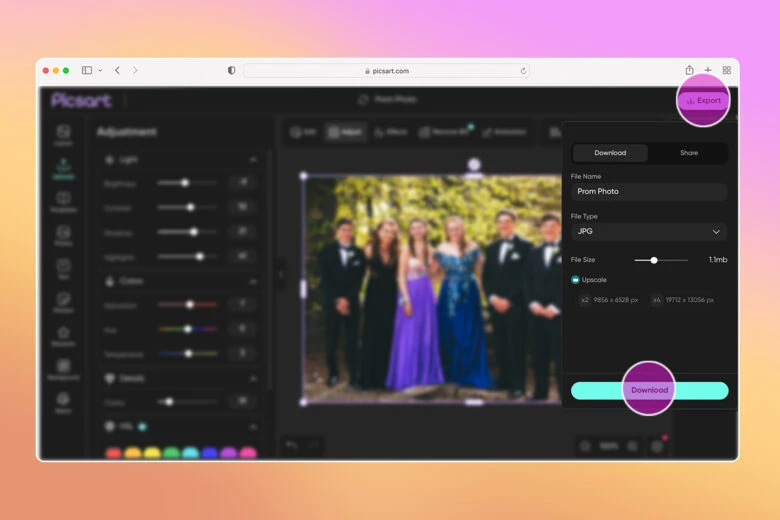
Task: Click the Picsart logo
Action: coord(81,101)
